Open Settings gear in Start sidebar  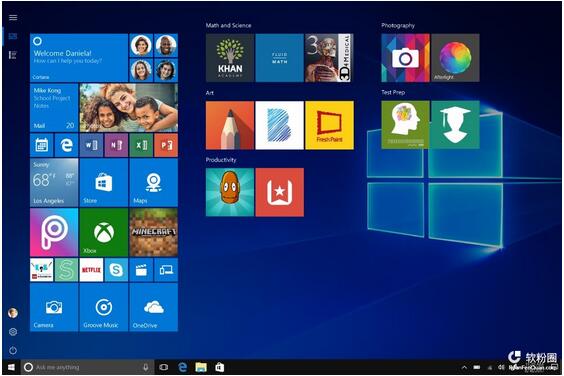click(13, 332)
